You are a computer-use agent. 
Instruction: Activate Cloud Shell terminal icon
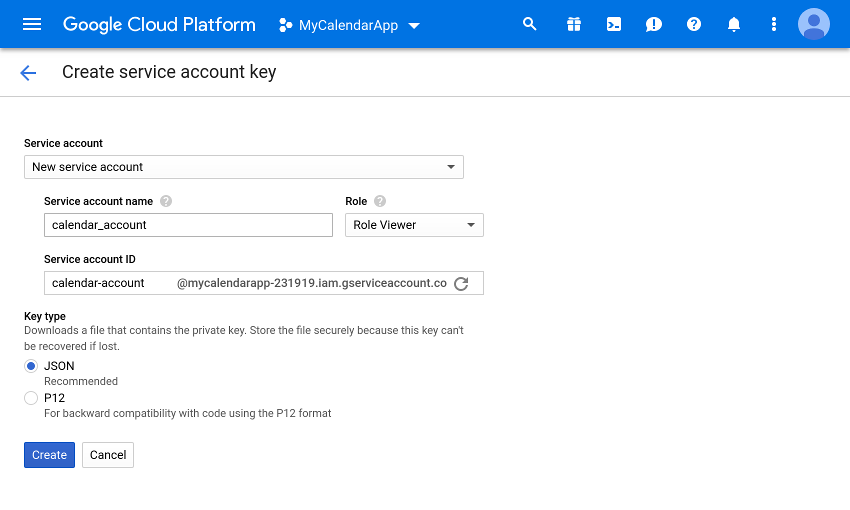coord(614,24)
